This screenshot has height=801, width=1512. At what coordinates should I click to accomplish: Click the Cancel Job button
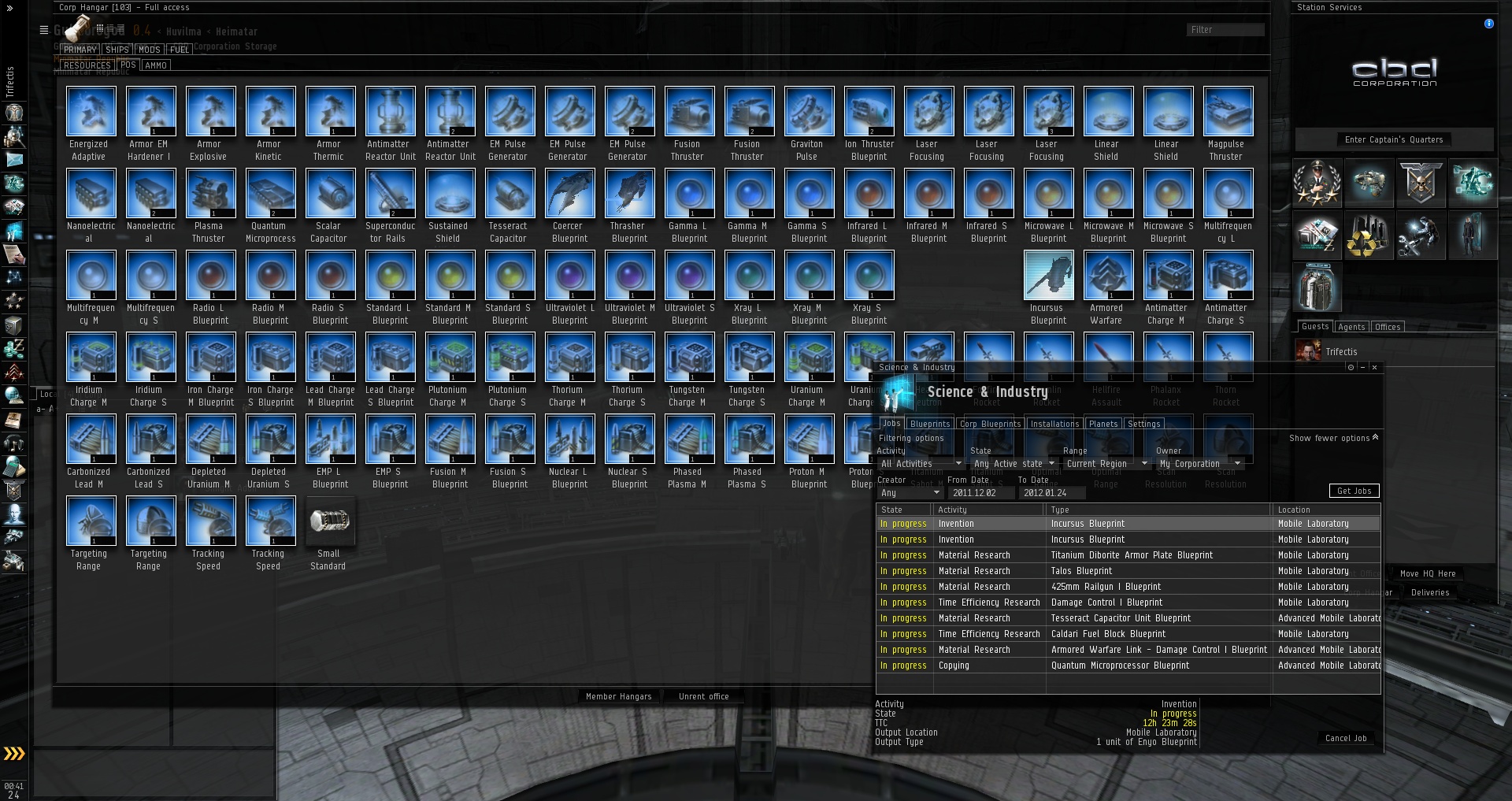click(1346, 738)
